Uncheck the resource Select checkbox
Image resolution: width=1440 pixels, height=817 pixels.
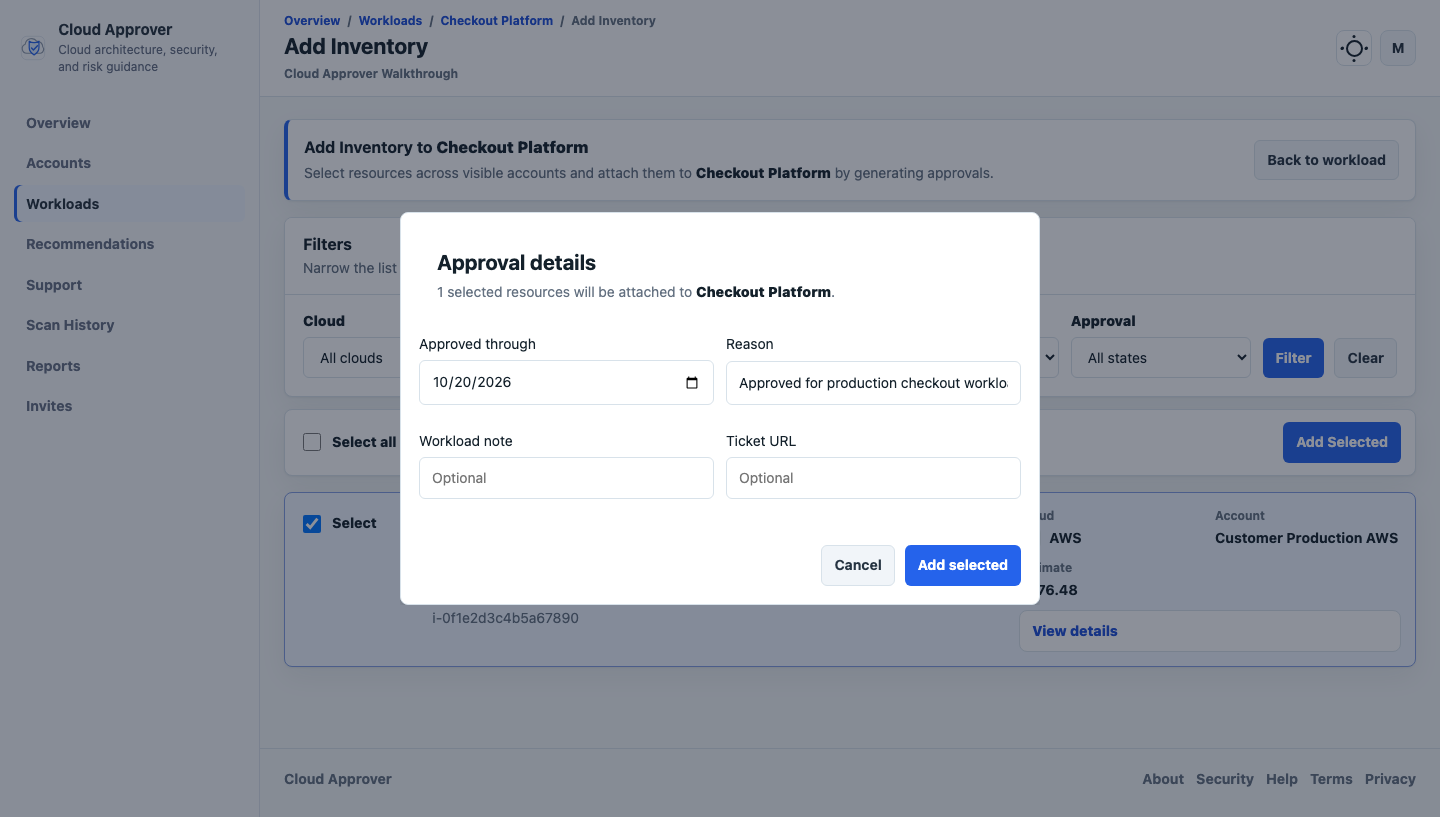point(312,523)
